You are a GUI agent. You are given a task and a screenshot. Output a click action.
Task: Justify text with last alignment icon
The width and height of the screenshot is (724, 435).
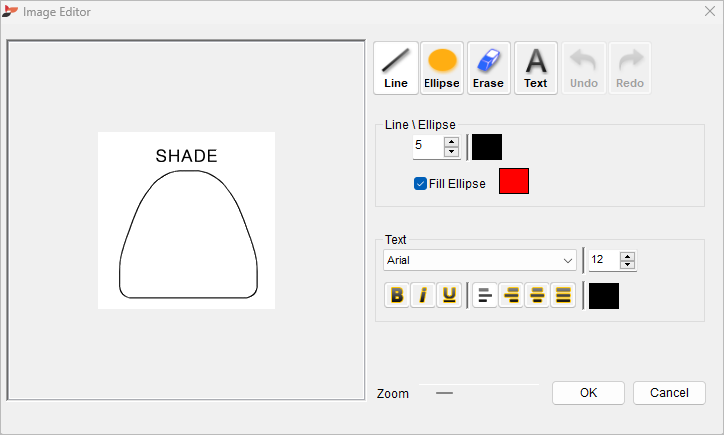pos(563,295)
